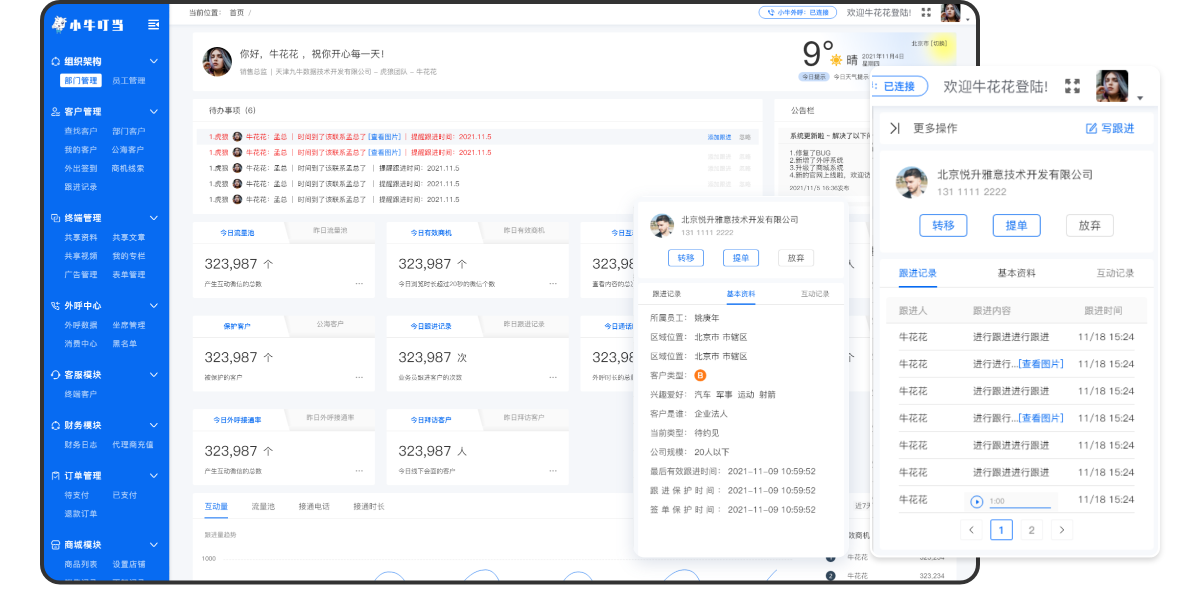Play the audio recording in the follow-up list
This screenshot has width=1200, height=589.
tap(977, 501)
